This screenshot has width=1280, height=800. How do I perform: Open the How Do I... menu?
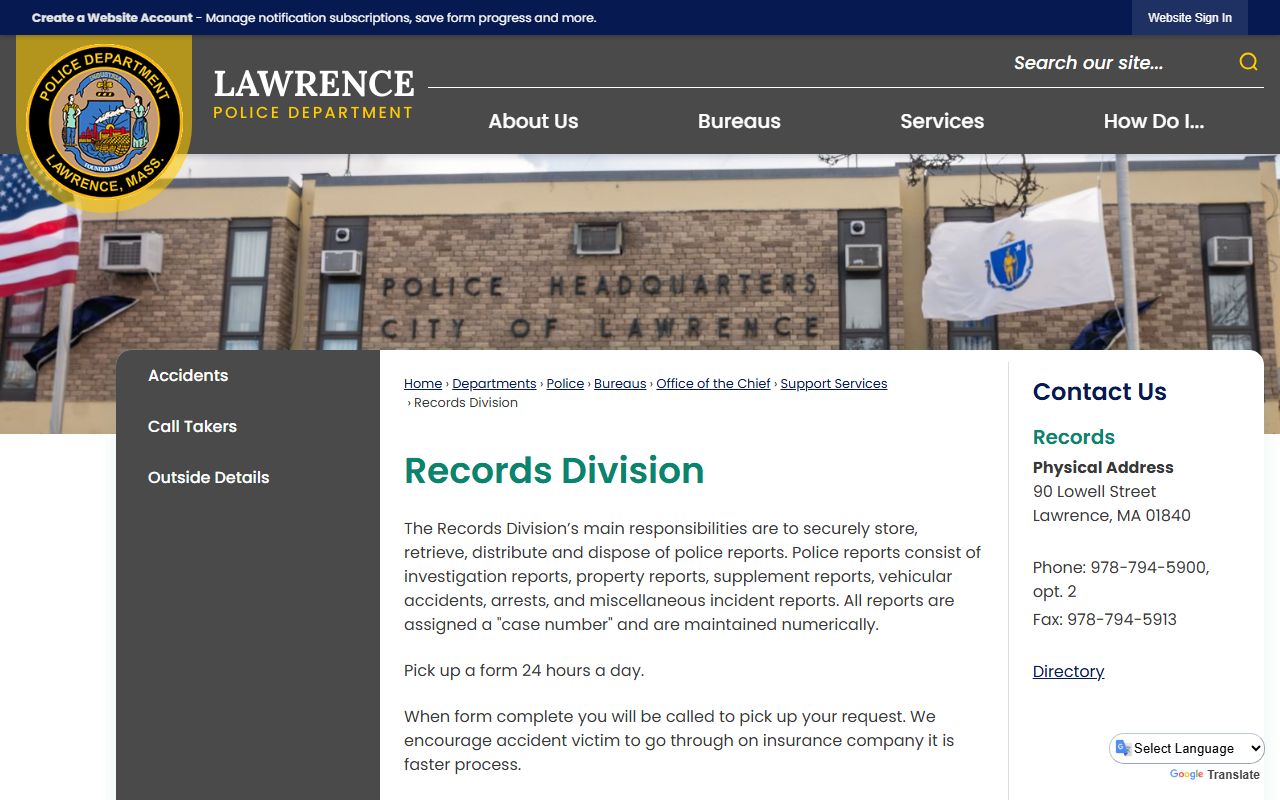pos(1153,121)
